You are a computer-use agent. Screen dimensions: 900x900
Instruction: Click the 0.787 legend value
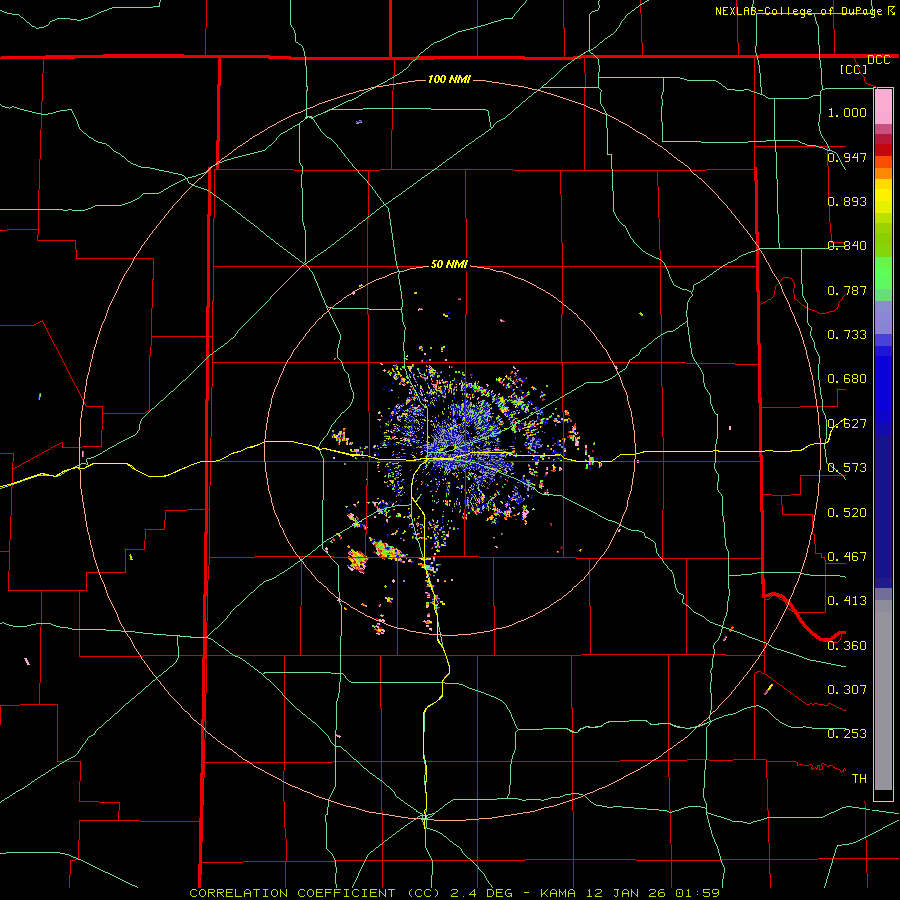coord(847,290)
